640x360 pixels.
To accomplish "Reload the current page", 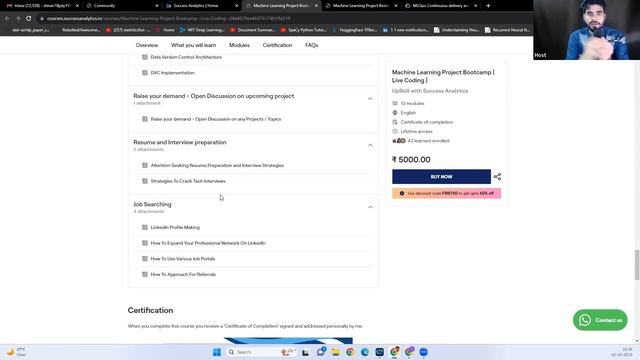I will [x=29, y=18].
